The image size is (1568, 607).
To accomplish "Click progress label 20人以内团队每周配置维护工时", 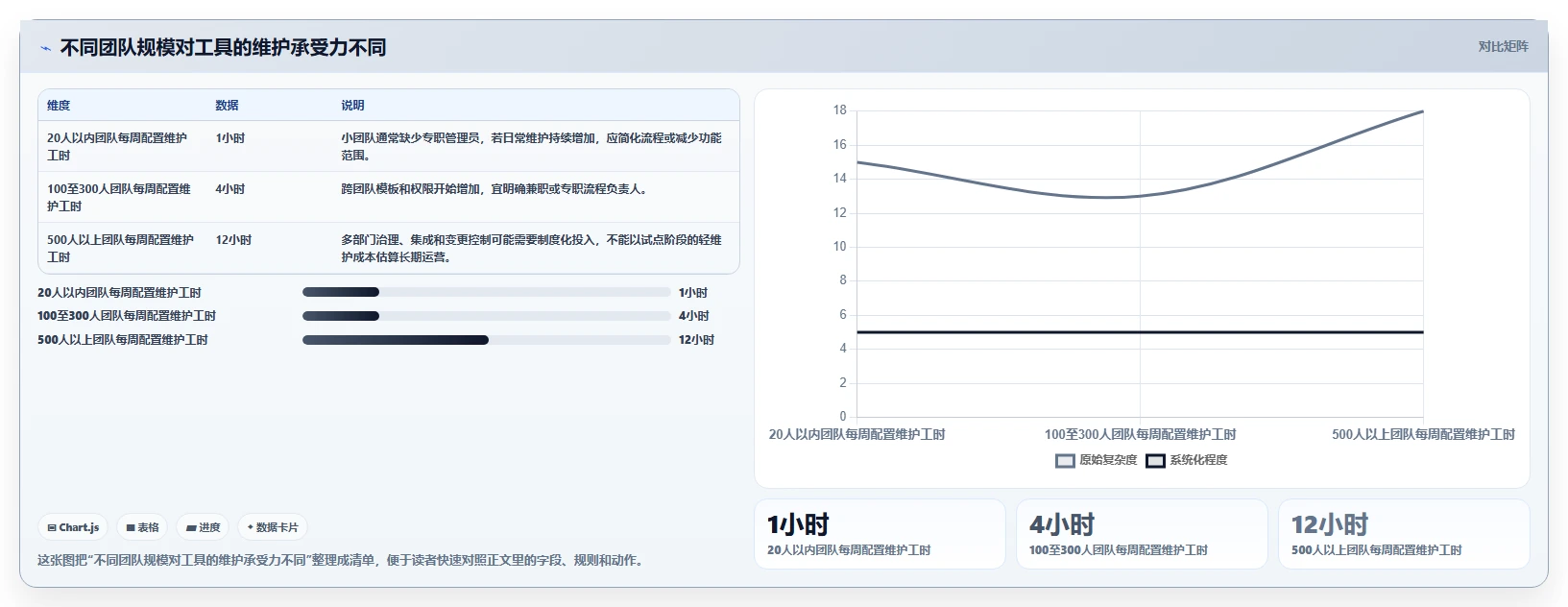I will point(119,293).
